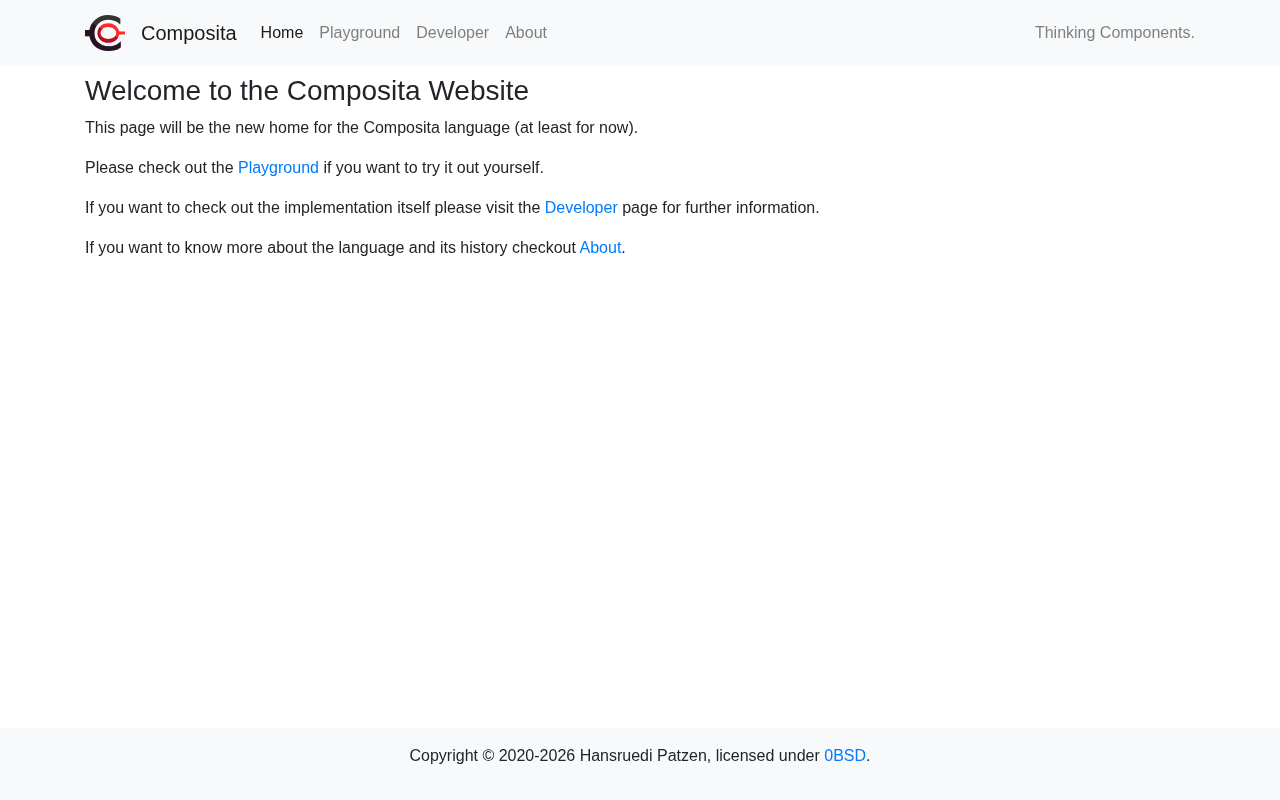Go to Playground in the navigation bar
1280x800 pixels.
click(x=360, y=33)
